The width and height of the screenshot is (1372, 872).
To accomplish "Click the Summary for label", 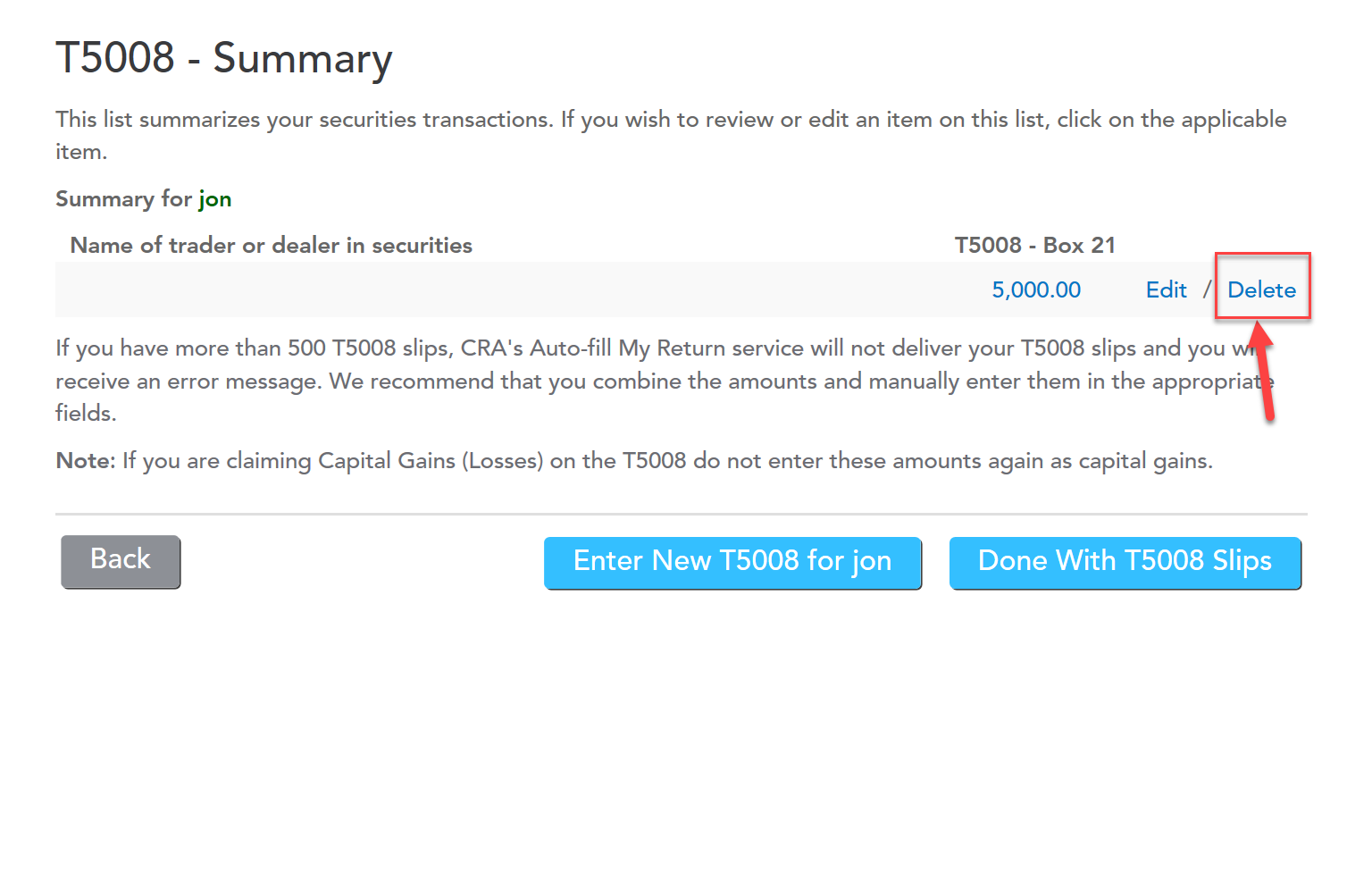I will coord(123,199).
